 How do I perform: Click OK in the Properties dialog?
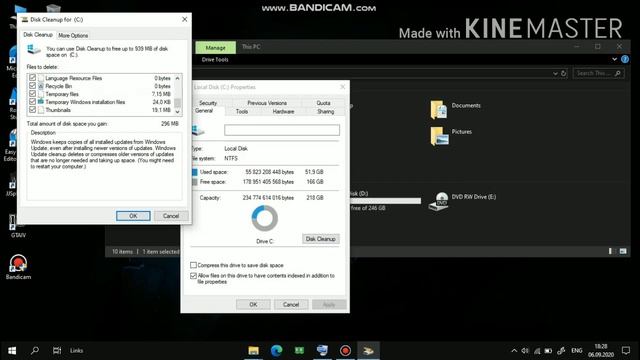(253, 304)
